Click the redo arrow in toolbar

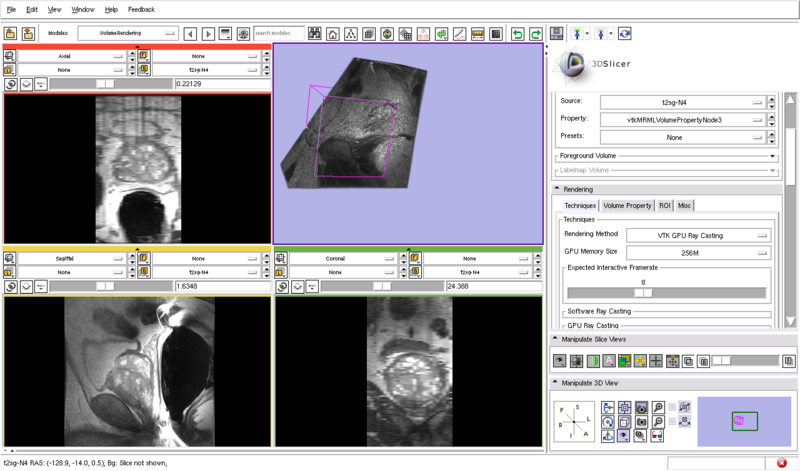point(536,34)
